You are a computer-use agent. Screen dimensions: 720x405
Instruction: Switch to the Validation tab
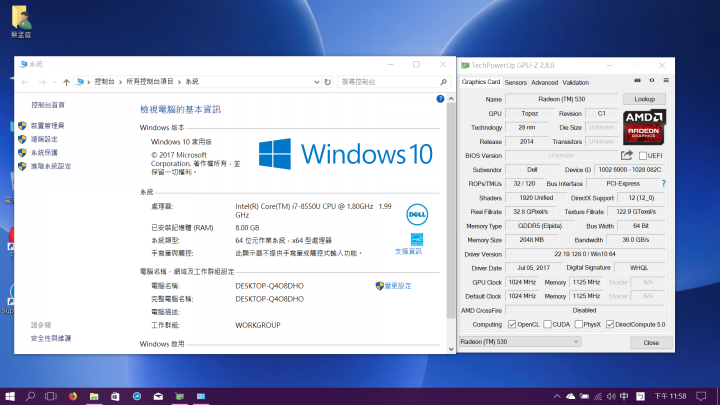click(x=575, y=82)
